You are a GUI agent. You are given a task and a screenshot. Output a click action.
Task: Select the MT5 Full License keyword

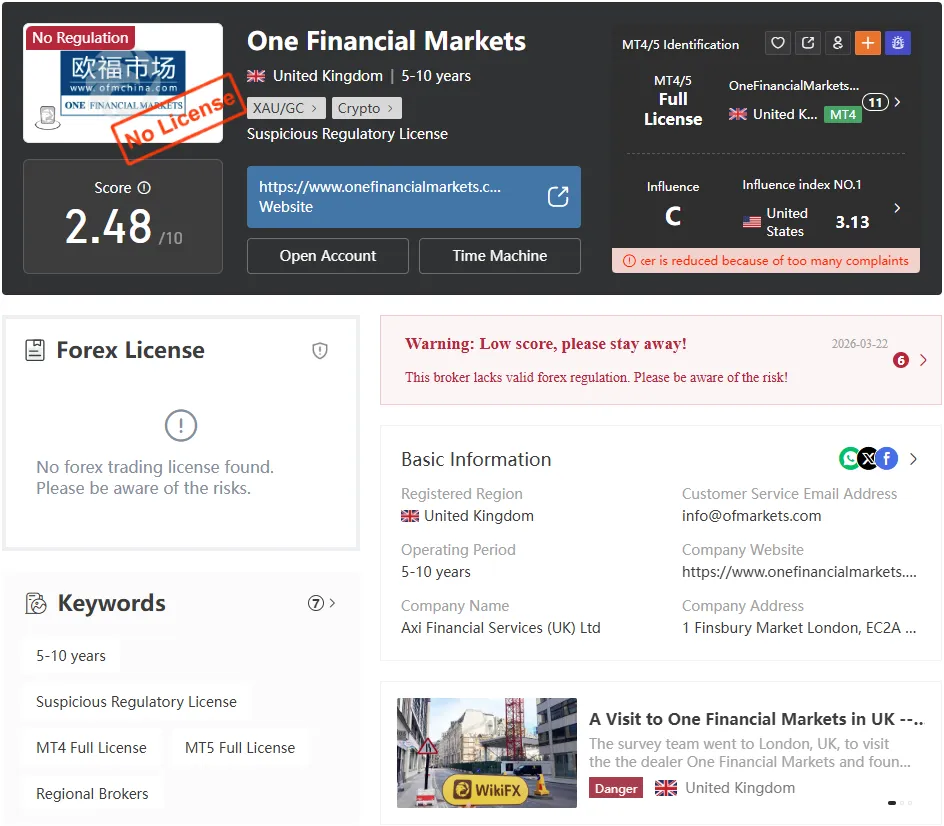[x=240, y=748]
